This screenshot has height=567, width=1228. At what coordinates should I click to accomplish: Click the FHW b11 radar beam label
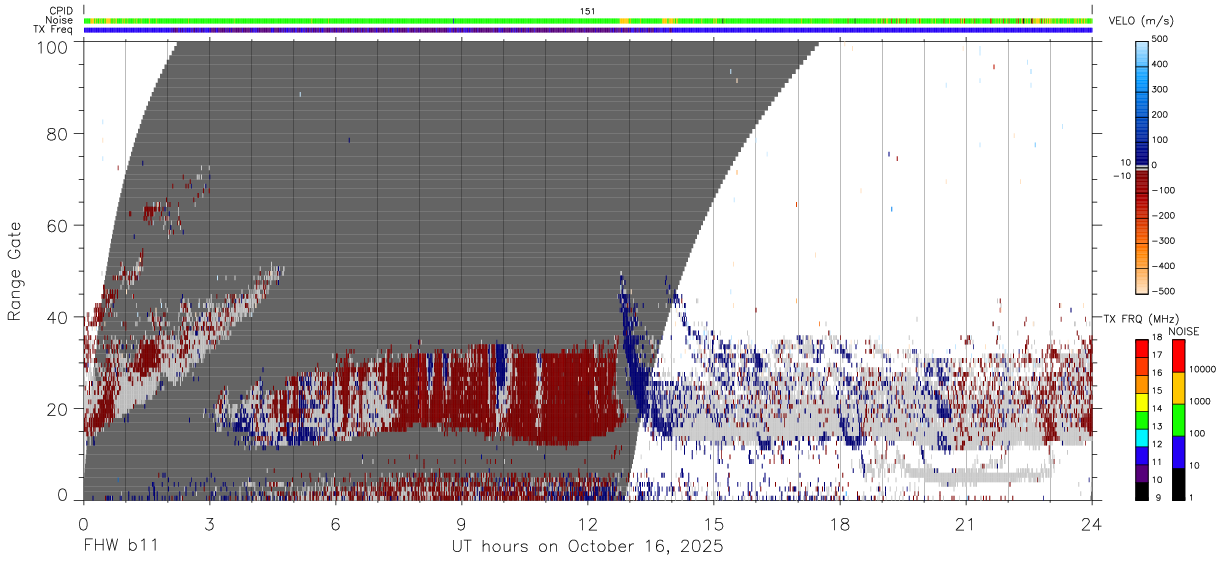(120, 546)
